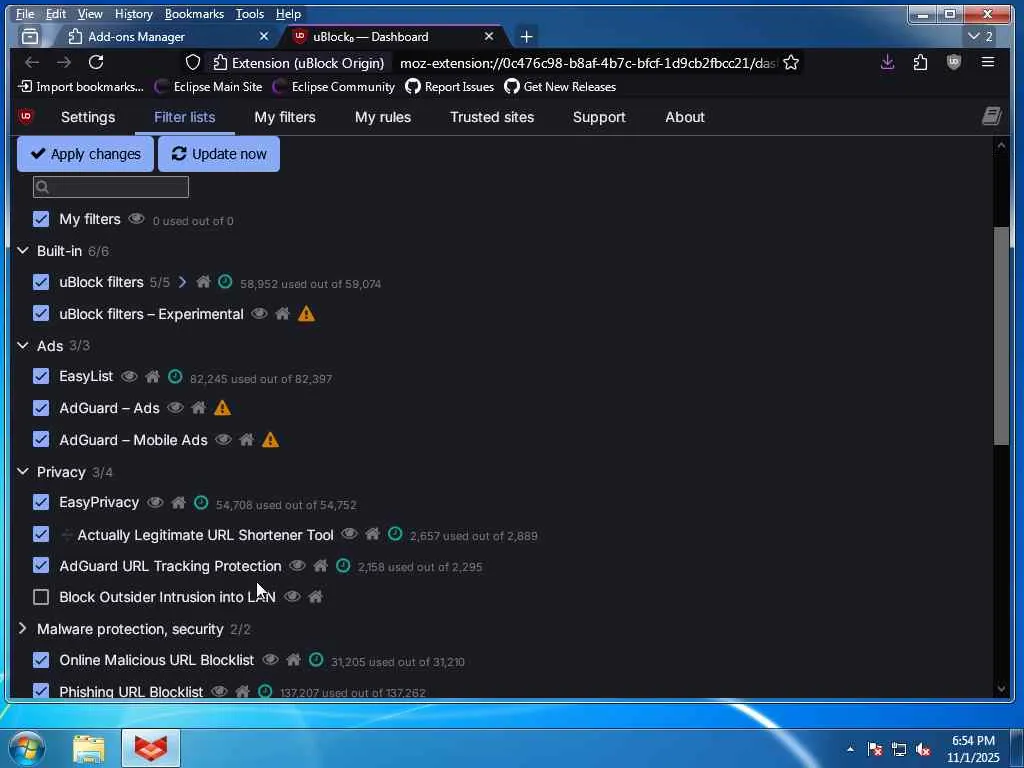
Task: Open the My filters tab
Action: pyautogui.click(x=285, y=118)
